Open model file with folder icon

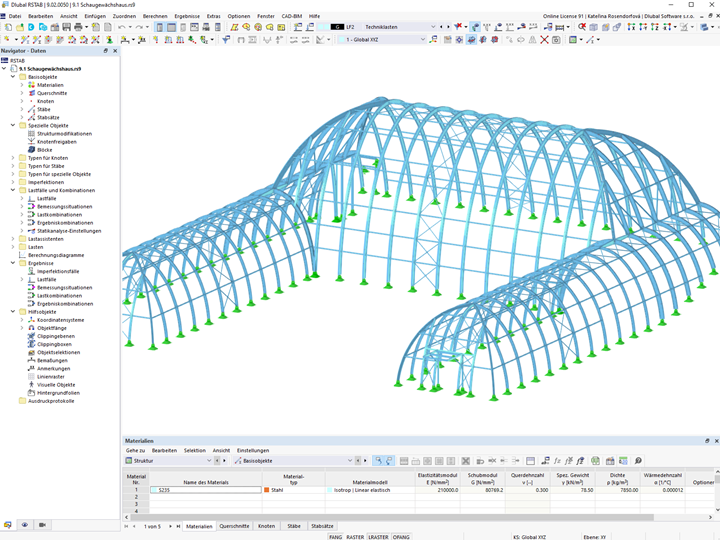click(20, 28)
